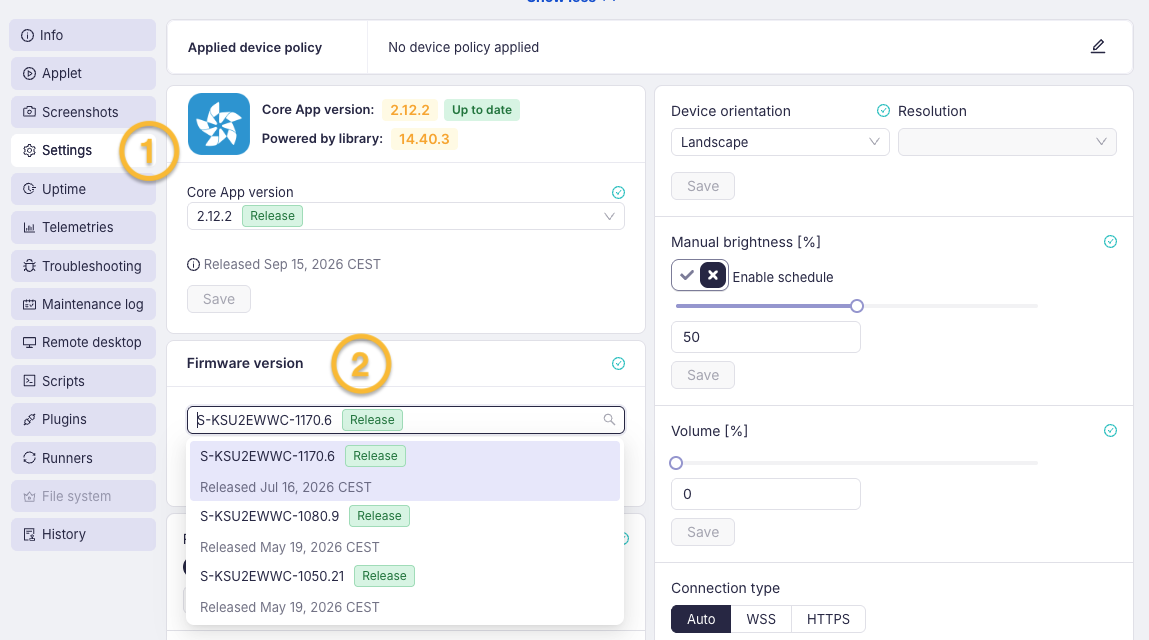
Task: Open the Remote desktop section
Action: tap(84, 342)
